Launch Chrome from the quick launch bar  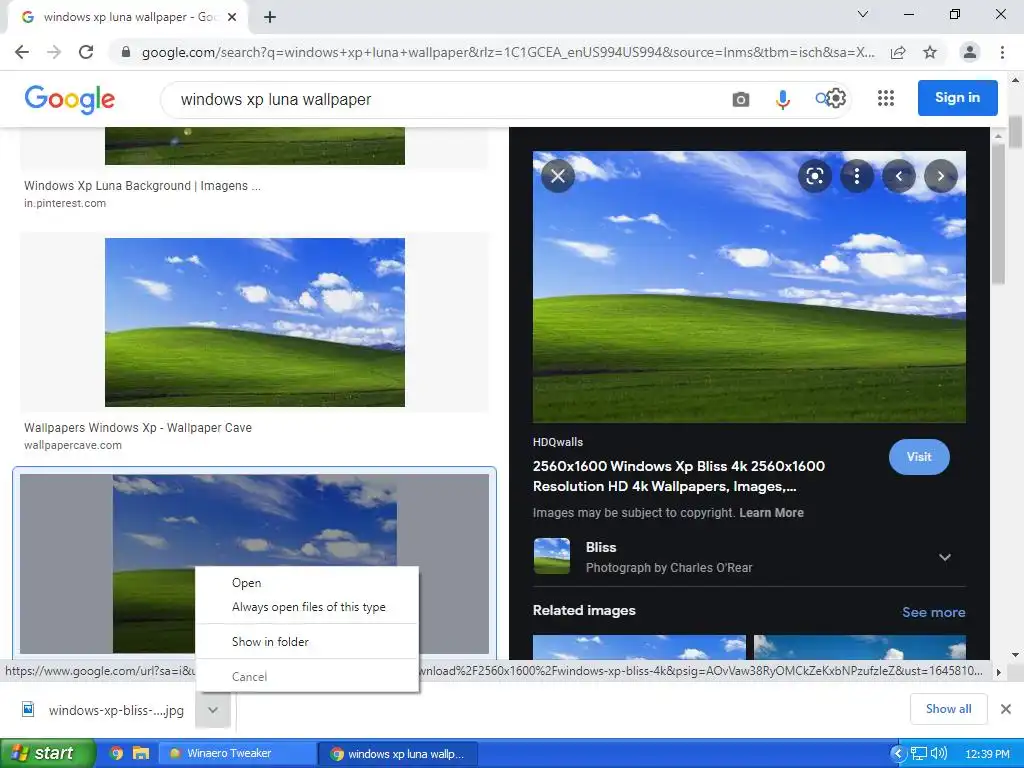coord(116,753)
